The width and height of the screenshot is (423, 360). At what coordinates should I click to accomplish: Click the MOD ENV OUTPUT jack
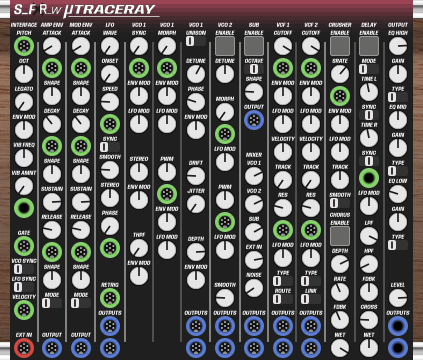pos(81,348)
